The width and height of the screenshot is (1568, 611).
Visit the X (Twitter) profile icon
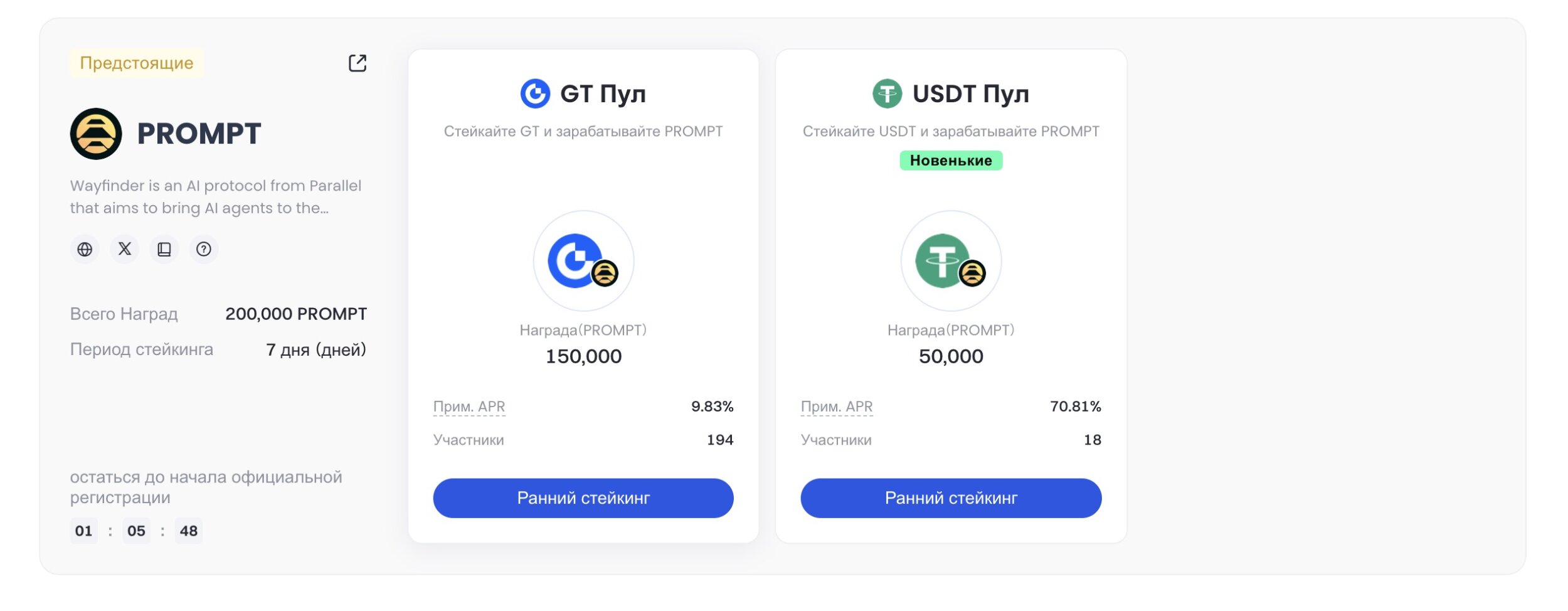click(x=125, y=249)
